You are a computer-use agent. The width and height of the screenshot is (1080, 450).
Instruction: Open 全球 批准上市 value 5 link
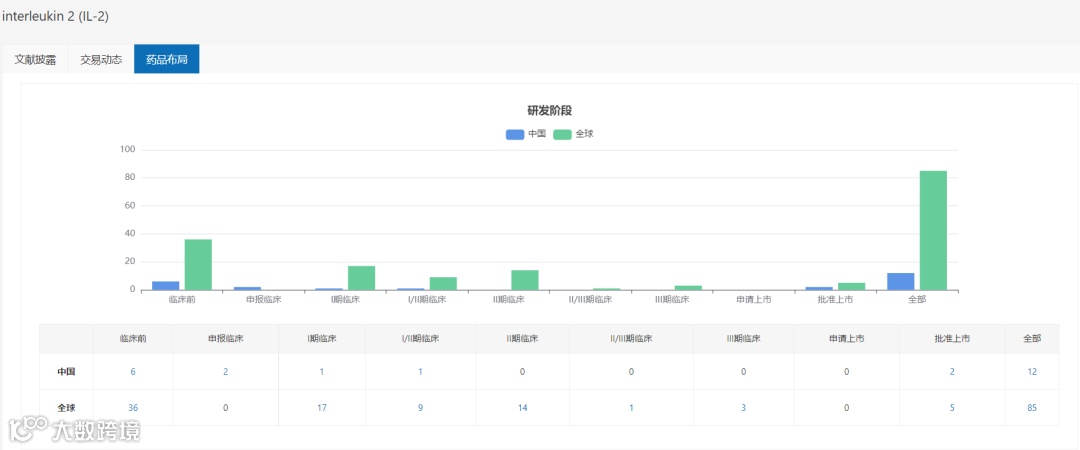pyautogui.click(x=952, y=407)
